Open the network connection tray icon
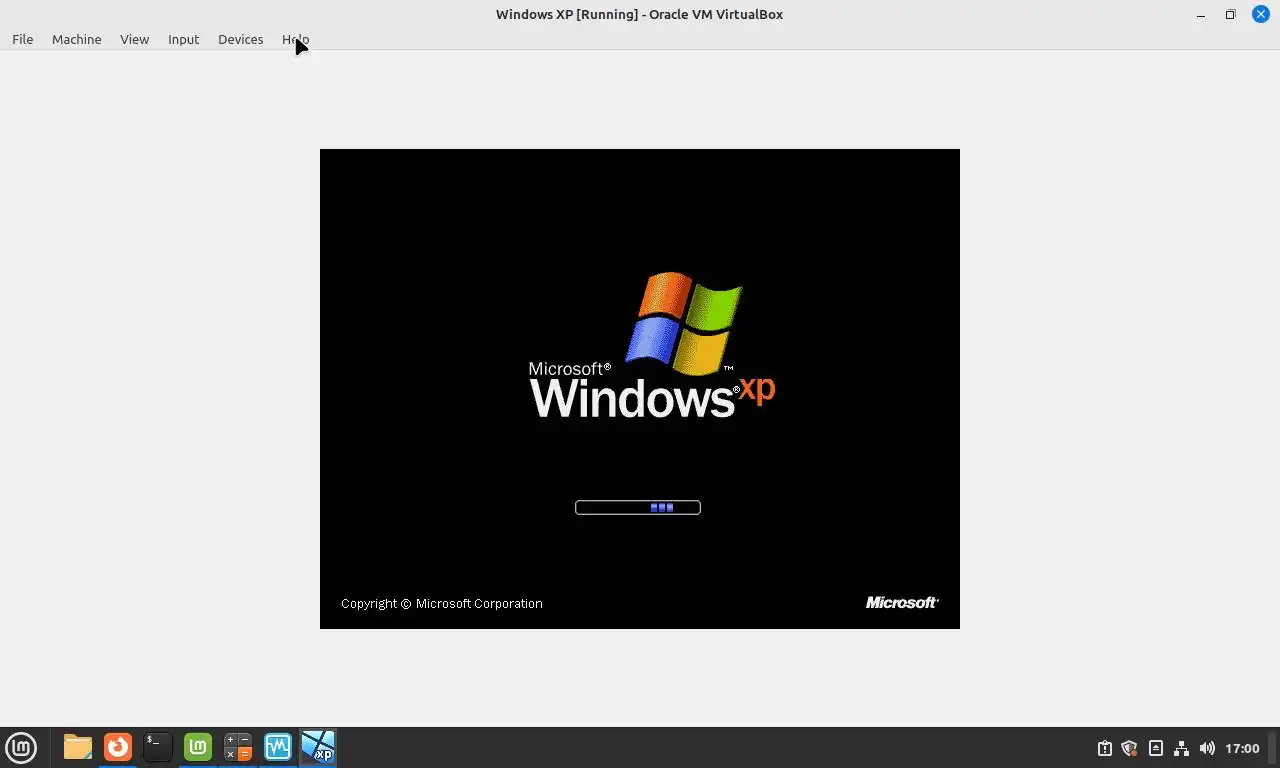The image size is (1280, 768). 1181,748
